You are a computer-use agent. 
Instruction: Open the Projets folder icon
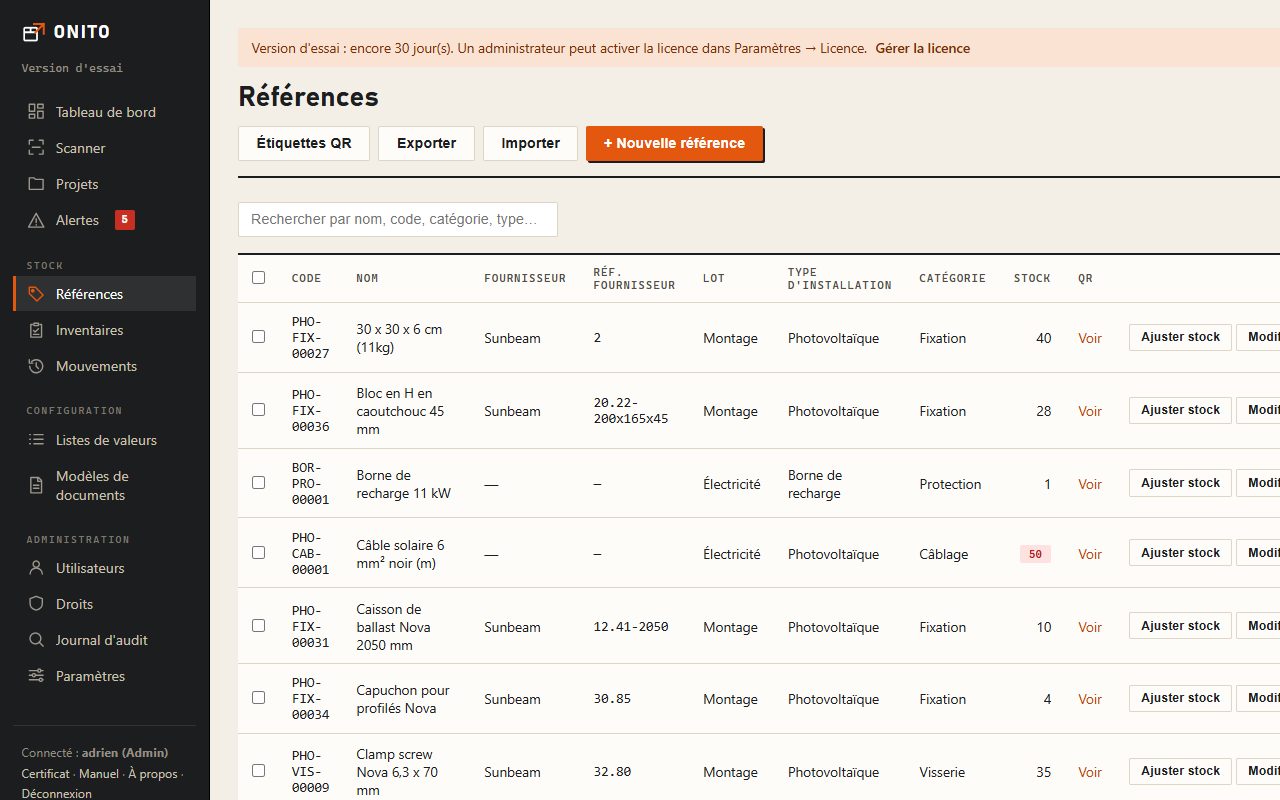(36, 184)
